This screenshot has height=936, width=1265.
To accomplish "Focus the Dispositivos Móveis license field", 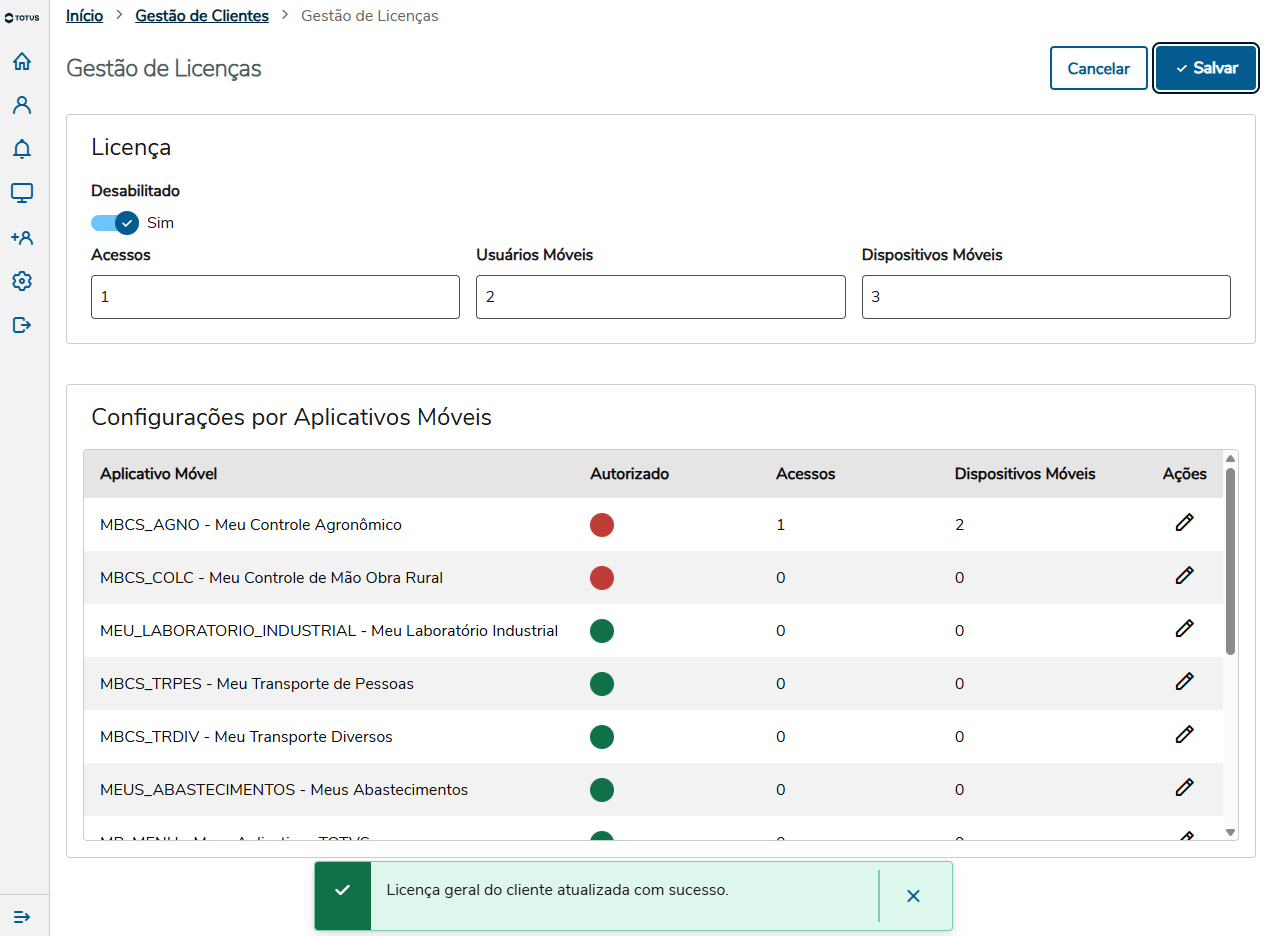I will point(1045,298).
